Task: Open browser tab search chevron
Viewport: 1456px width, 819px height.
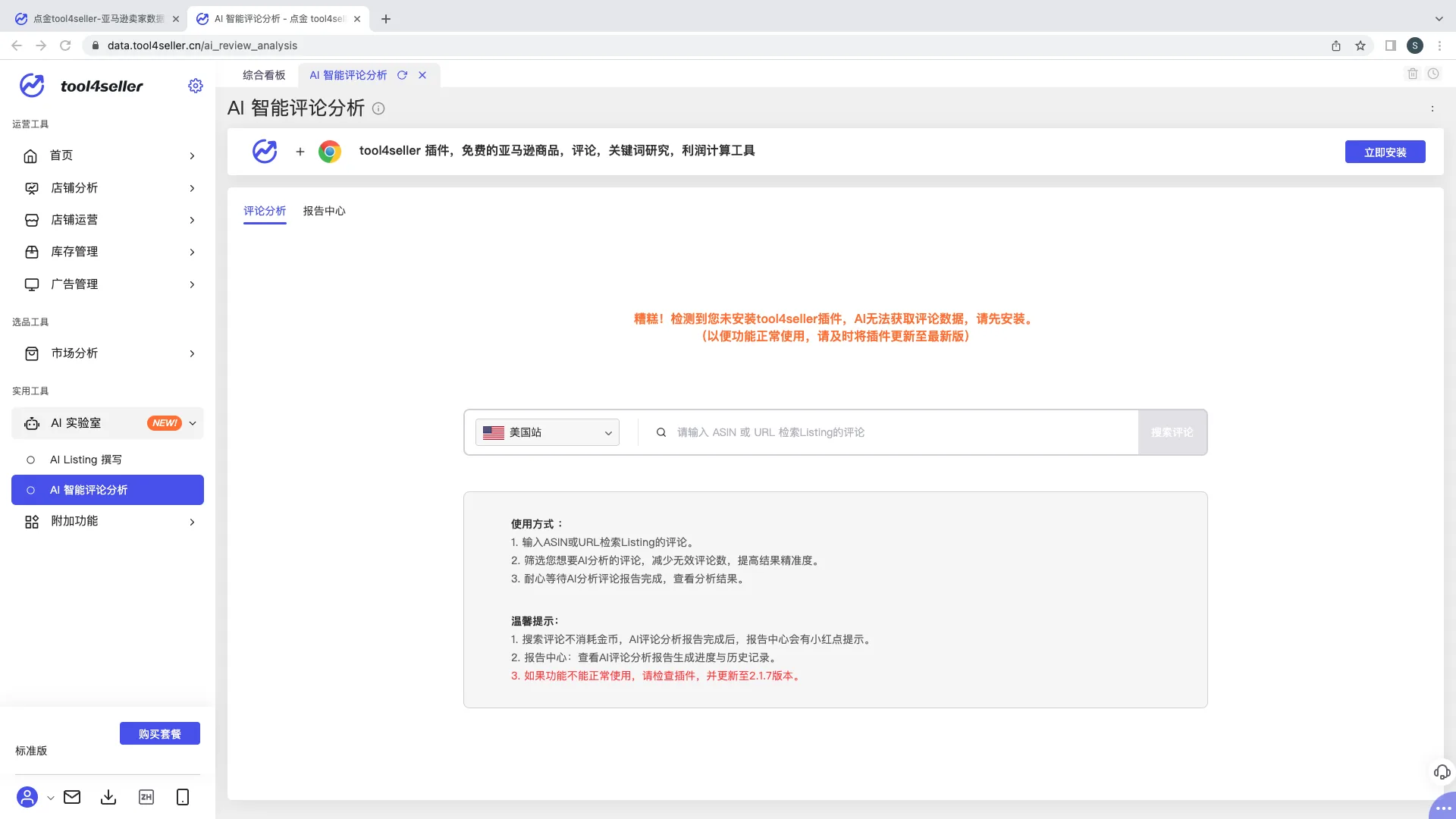Action: (1439, 19)
